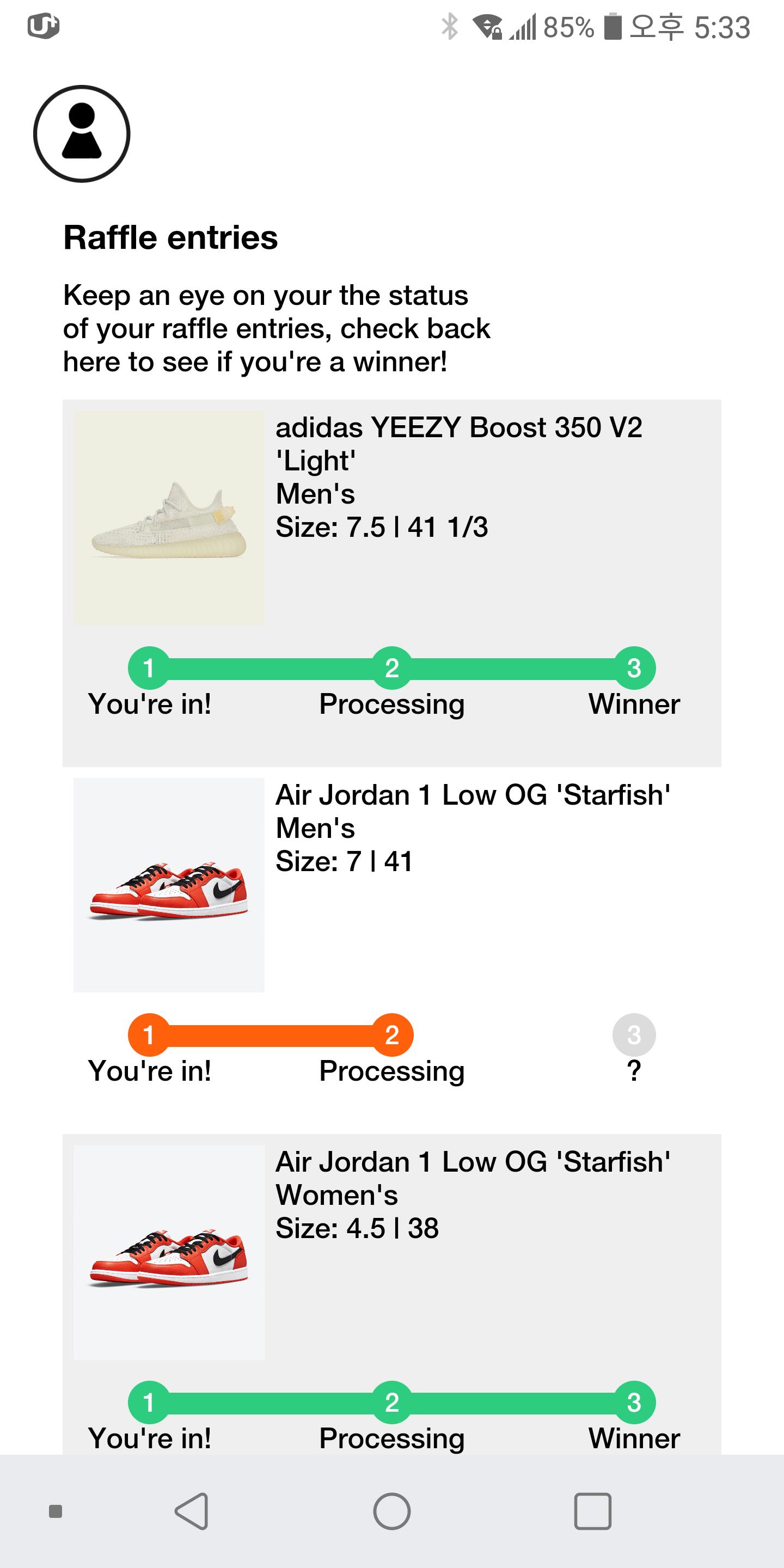The image size is (784, 1568).
Task: Open Men's Starfish Jordan shoe thumbnail
Action: (169, 885)
